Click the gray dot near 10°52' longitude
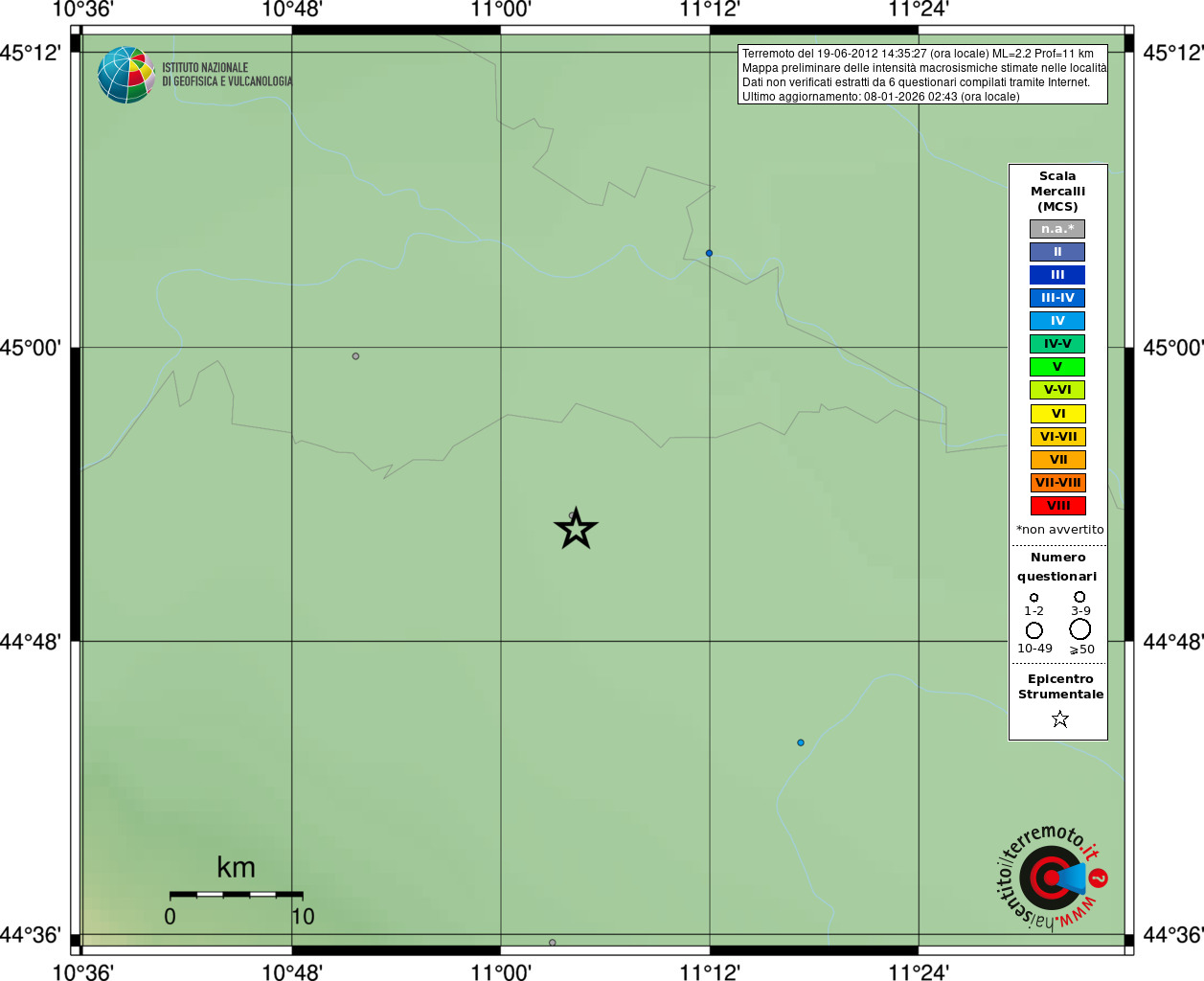Viewport: 1204px width, 981px height. 355,356
